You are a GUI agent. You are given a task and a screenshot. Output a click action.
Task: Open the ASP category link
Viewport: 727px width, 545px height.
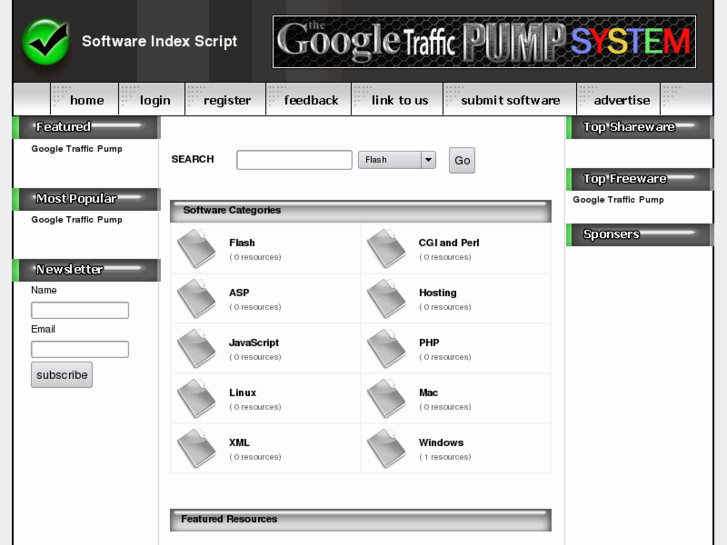(x=239, y=293)
